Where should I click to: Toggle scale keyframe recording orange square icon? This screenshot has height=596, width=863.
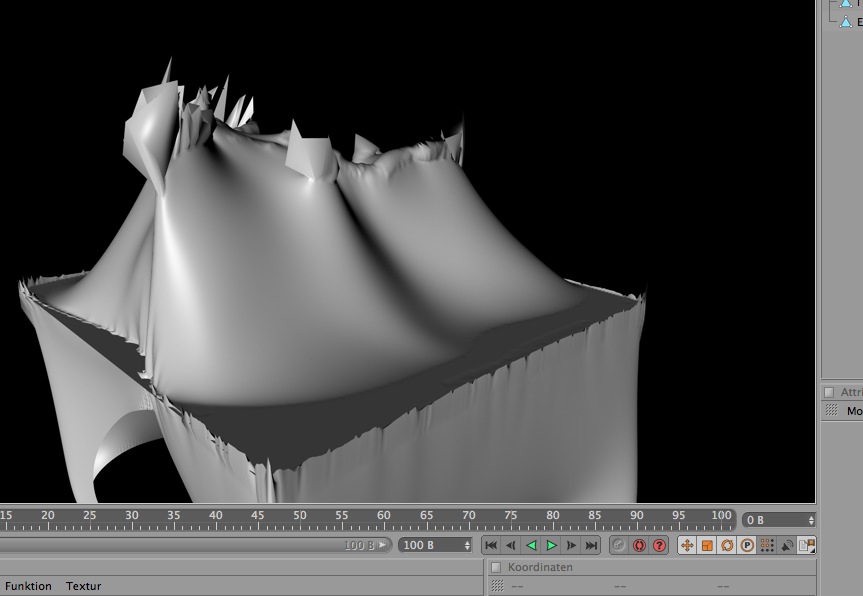(707, 545)
